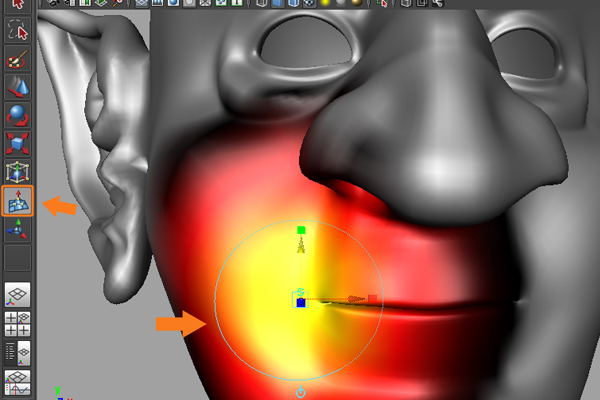Click the arrow Select tool in toolbox
This screenshot has height=400, width=600.
tap(18, 5)
